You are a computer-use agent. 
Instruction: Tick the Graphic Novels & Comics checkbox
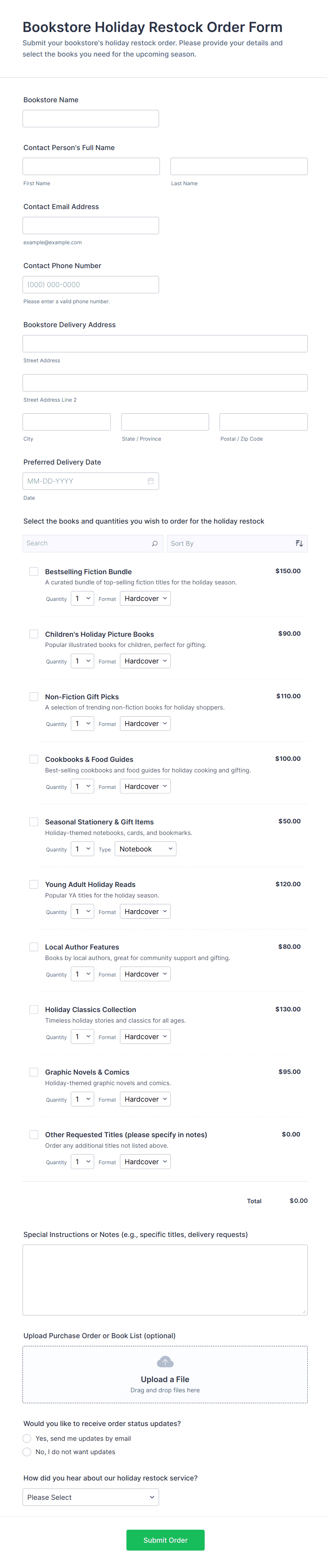(x=34, y=1072)
